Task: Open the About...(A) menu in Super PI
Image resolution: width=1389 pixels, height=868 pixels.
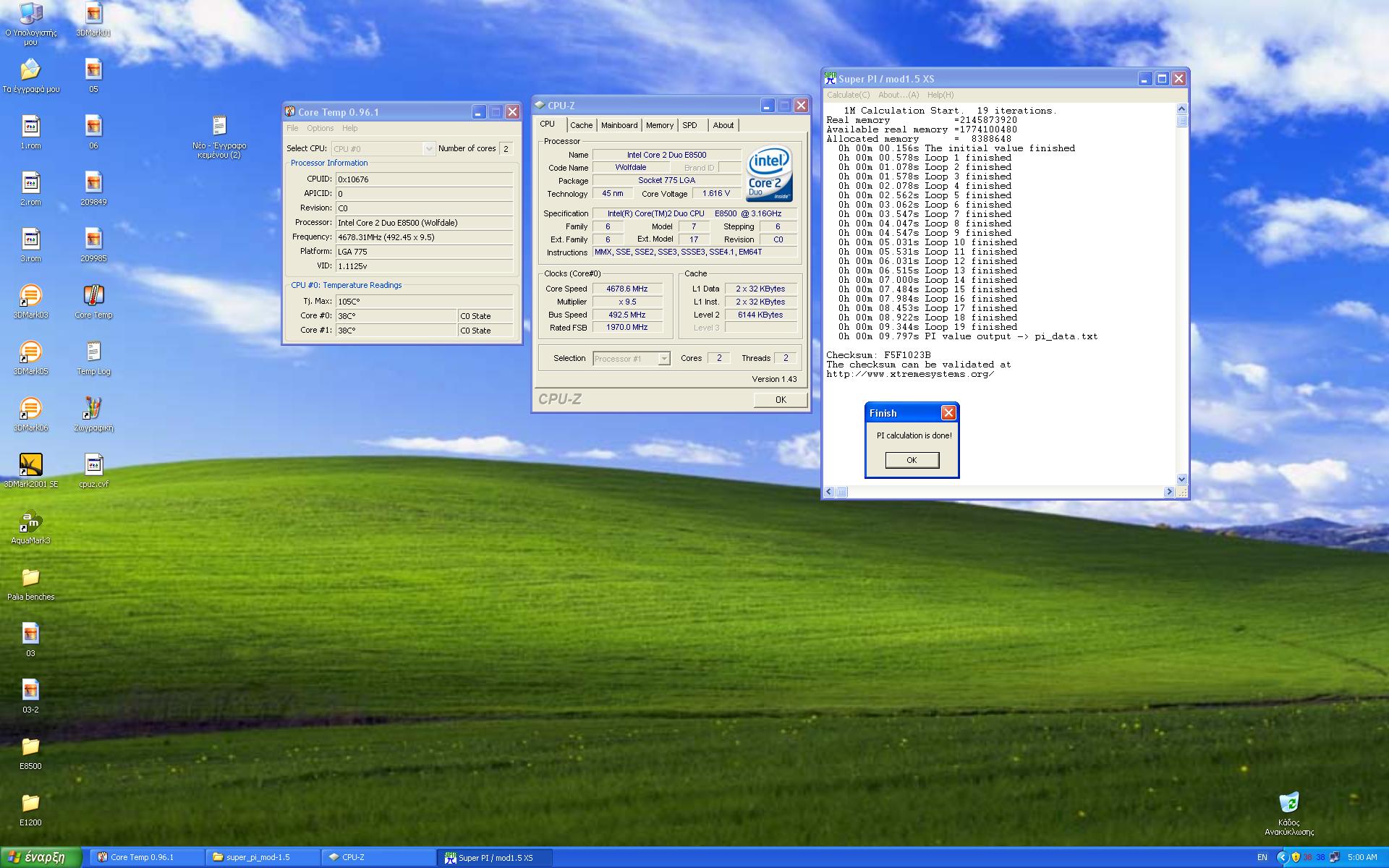Action: click(x=898, y=95)
